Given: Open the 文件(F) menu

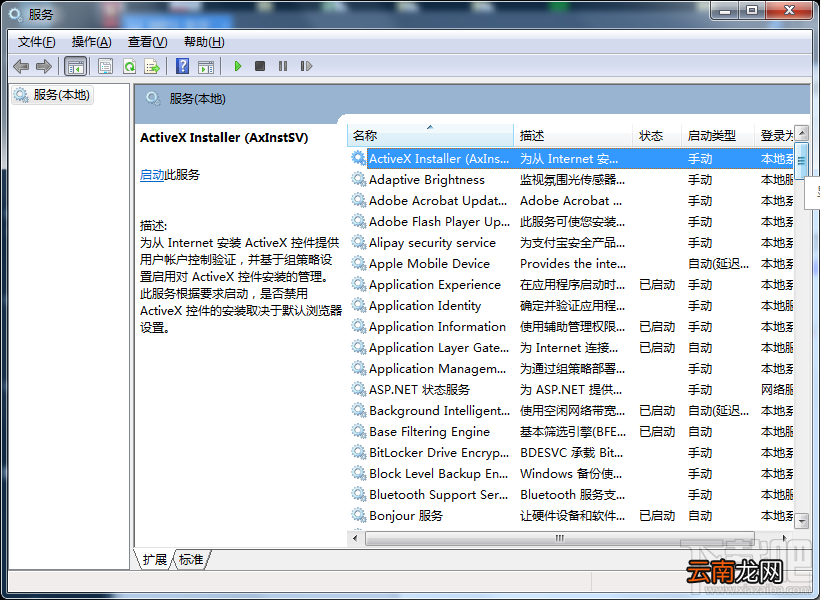Looking at the screenshot, I should tap(36, 42).
